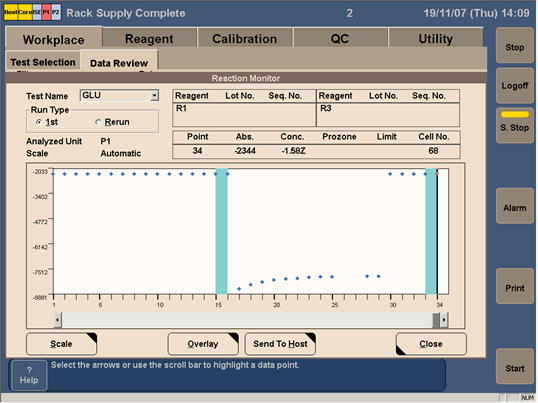The height and width of the screenshot is (403, 538).
Task: Click the Send To Host button
Action: [x=280, y=344]
